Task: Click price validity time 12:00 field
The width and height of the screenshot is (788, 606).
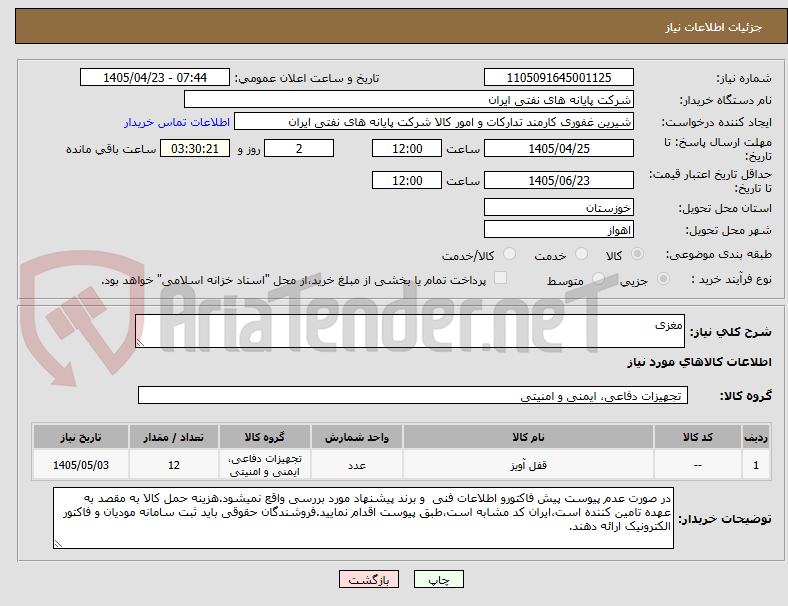Action: click(x=407, y=180)
